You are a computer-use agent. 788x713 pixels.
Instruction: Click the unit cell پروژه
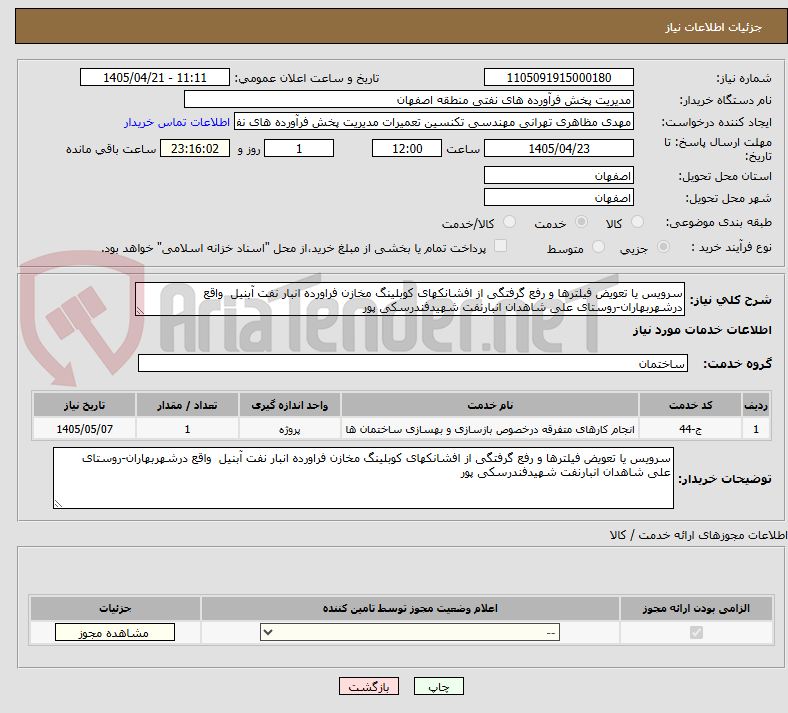[x=289, y=429]
